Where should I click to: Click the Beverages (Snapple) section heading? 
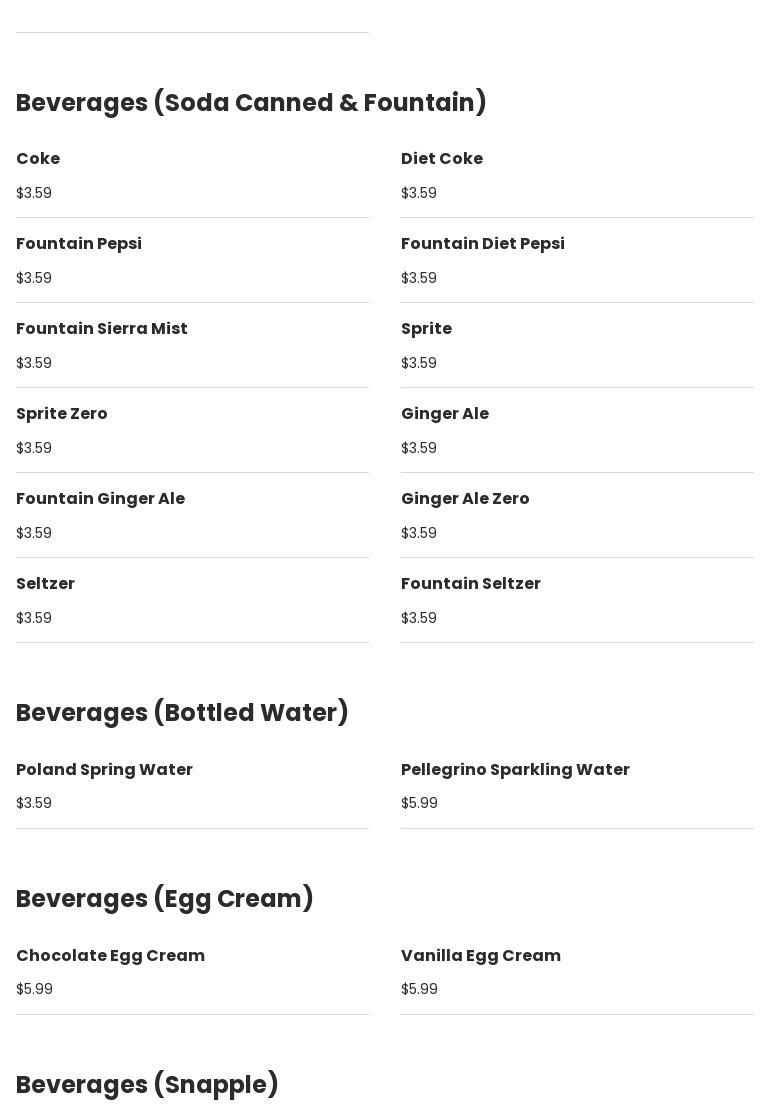pos(147,1085)
